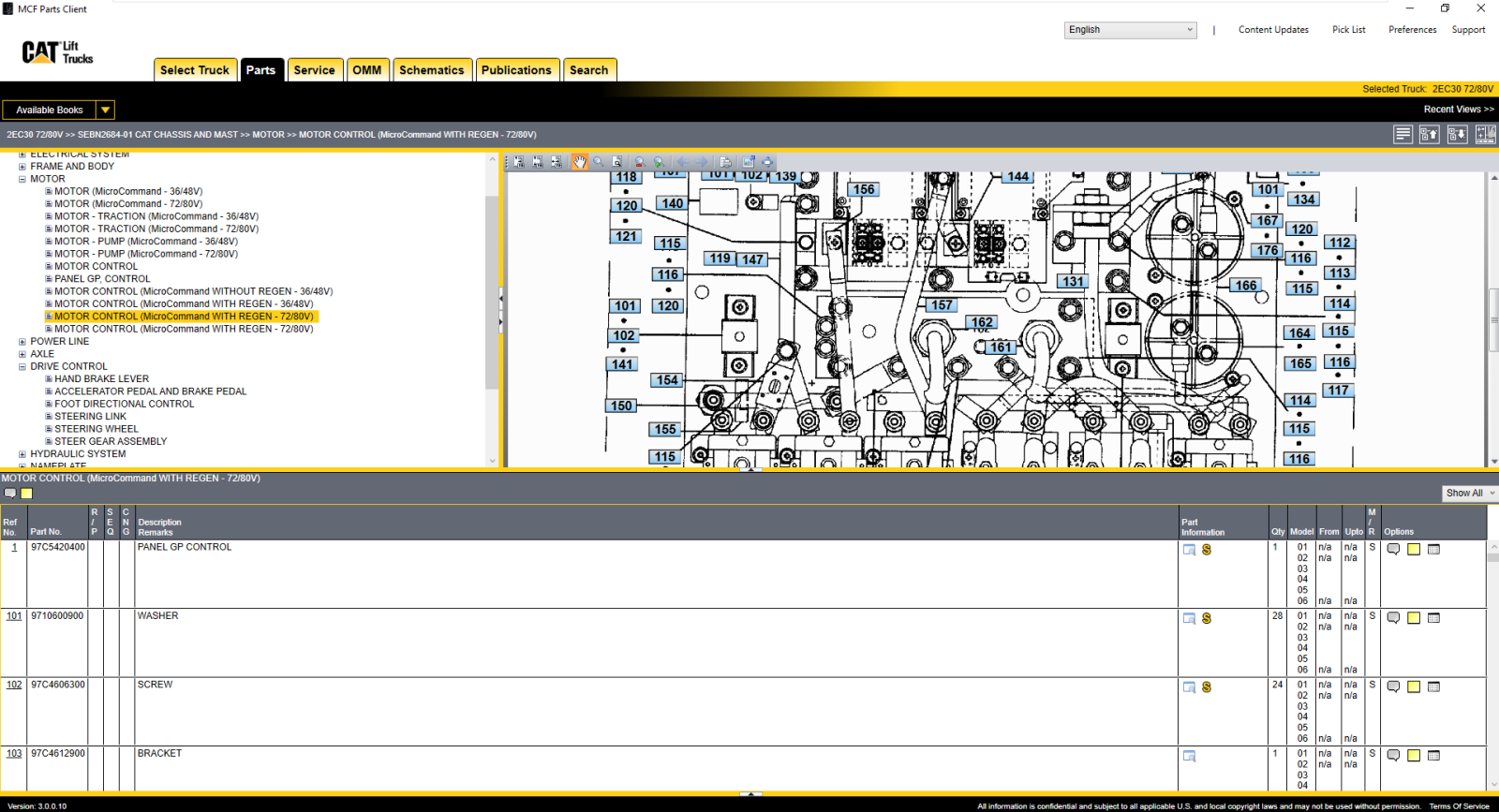Click reference number 101 link in parts table
Screen dimensions: 1499x812
14,616
